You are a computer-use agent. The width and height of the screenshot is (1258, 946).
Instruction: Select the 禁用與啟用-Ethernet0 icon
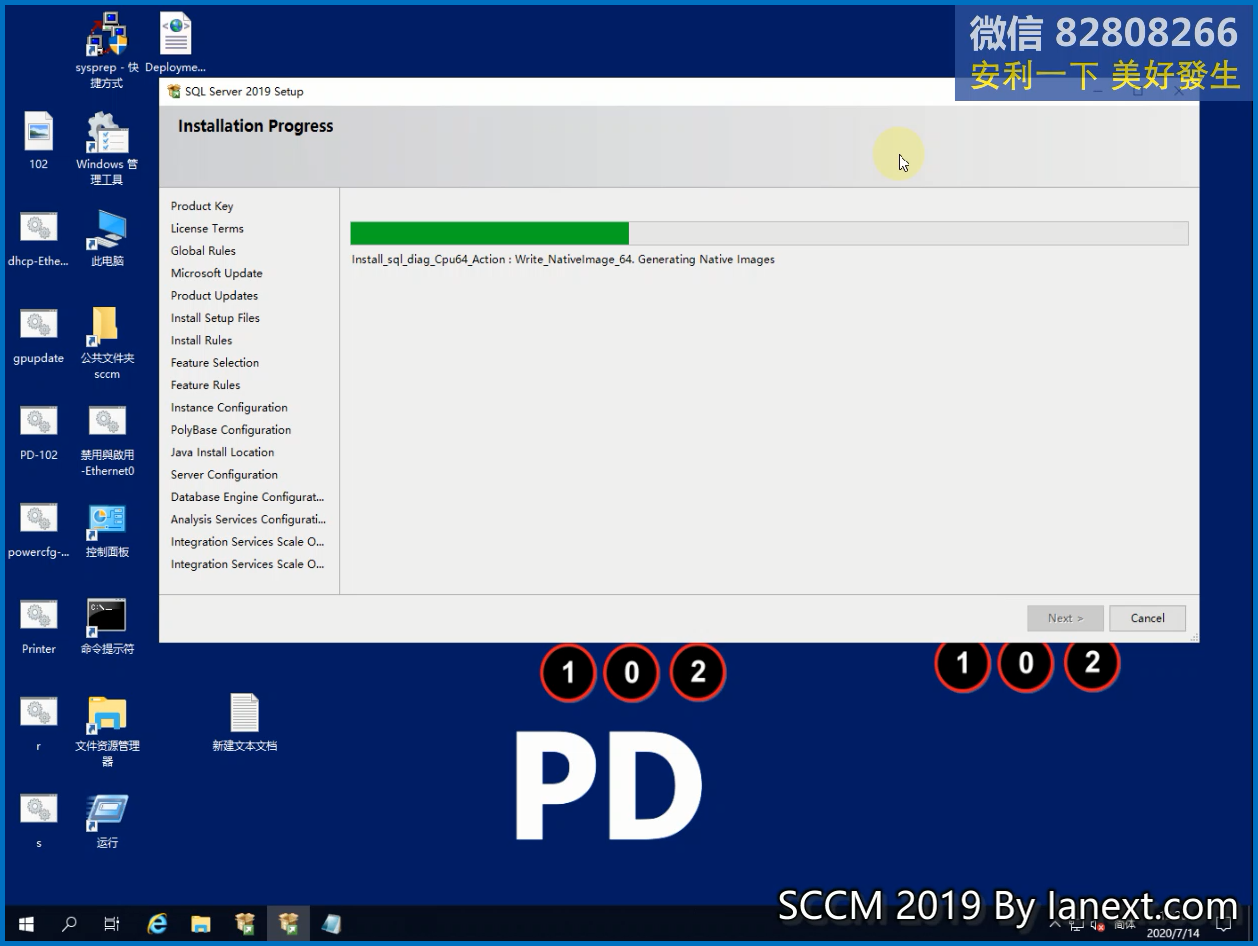point(107,422)
